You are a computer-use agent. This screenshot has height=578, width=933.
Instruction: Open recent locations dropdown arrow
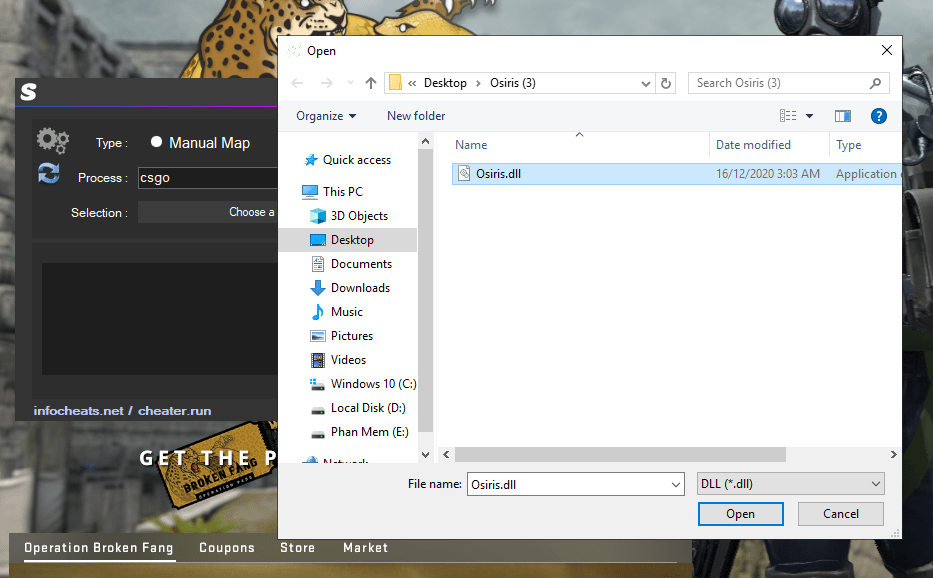tap(350, 83)
